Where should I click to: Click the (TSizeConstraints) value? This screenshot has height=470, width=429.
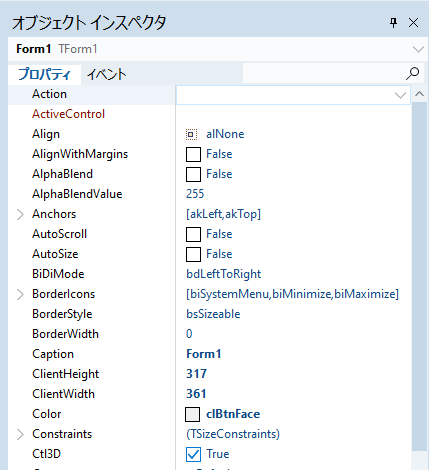point(233,434)
